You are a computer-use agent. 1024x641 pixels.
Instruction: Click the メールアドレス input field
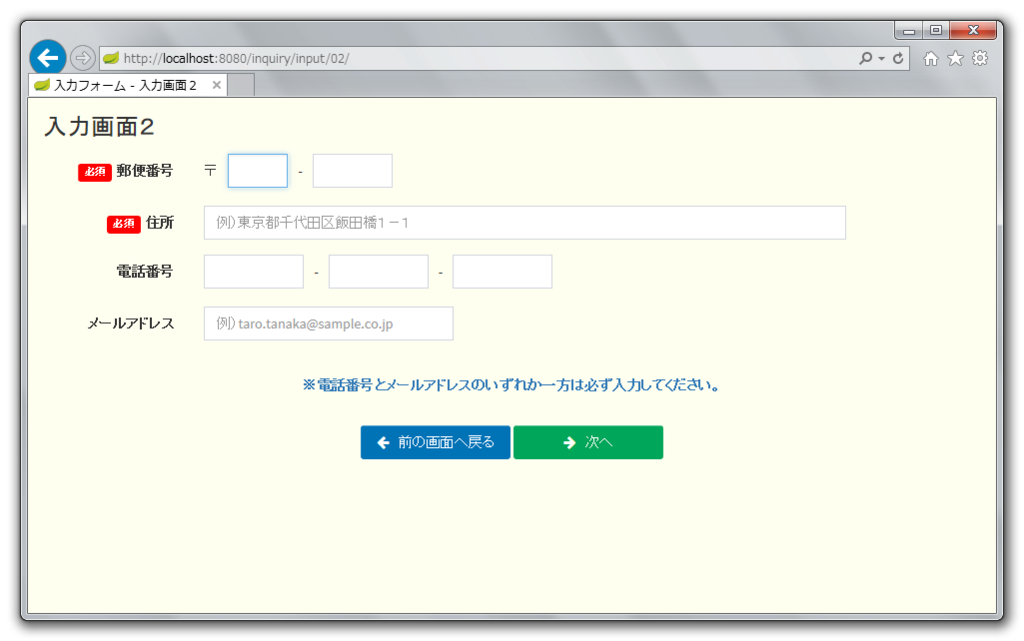click(328, 324)
